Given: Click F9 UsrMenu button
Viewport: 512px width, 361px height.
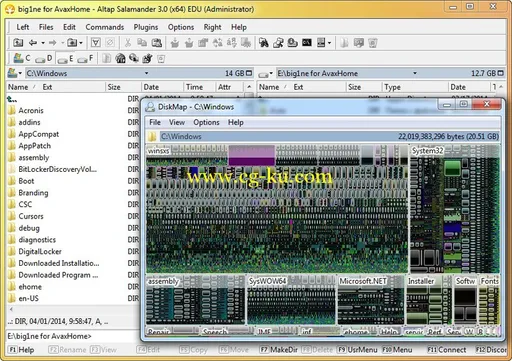Looking at the screenshot, I should 357,350.
